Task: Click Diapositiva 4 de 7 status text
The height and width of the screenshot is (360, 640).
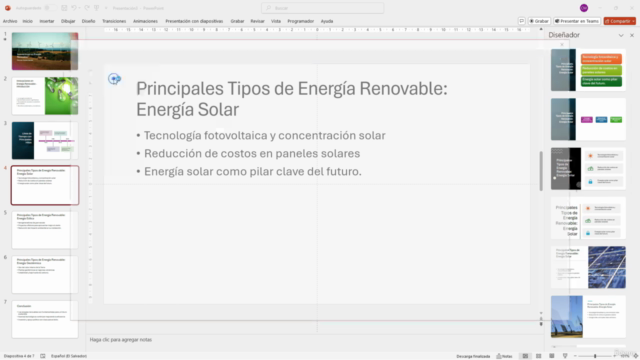Action: [19, 356]
